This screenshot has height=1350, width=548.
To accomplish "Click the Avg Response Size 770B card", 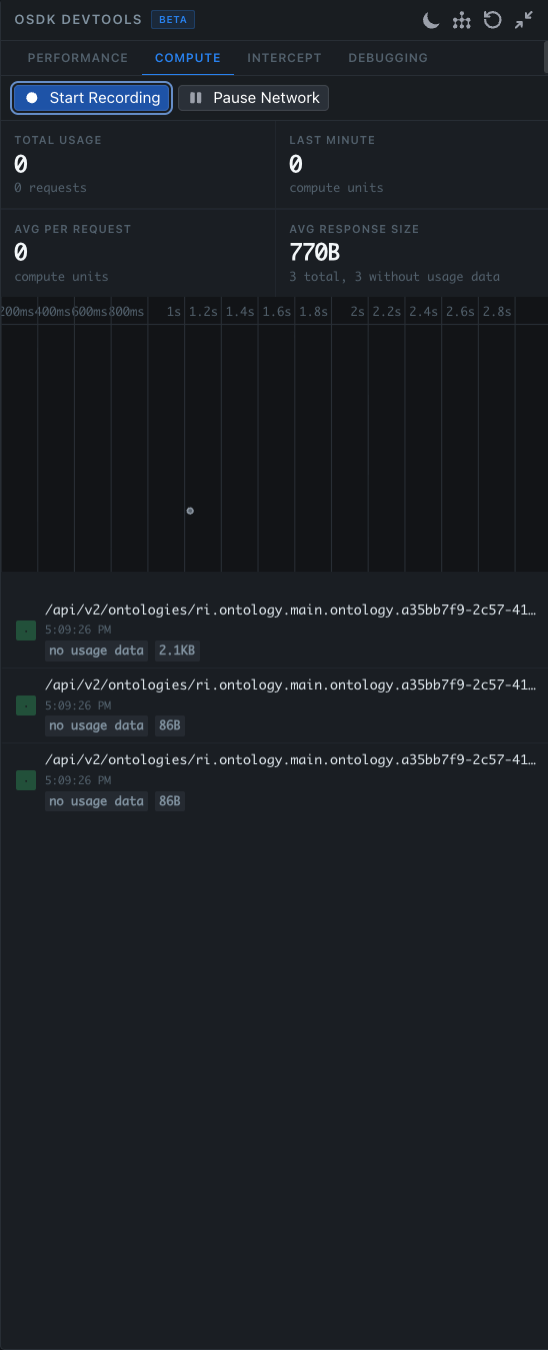I will pos(412,253).
